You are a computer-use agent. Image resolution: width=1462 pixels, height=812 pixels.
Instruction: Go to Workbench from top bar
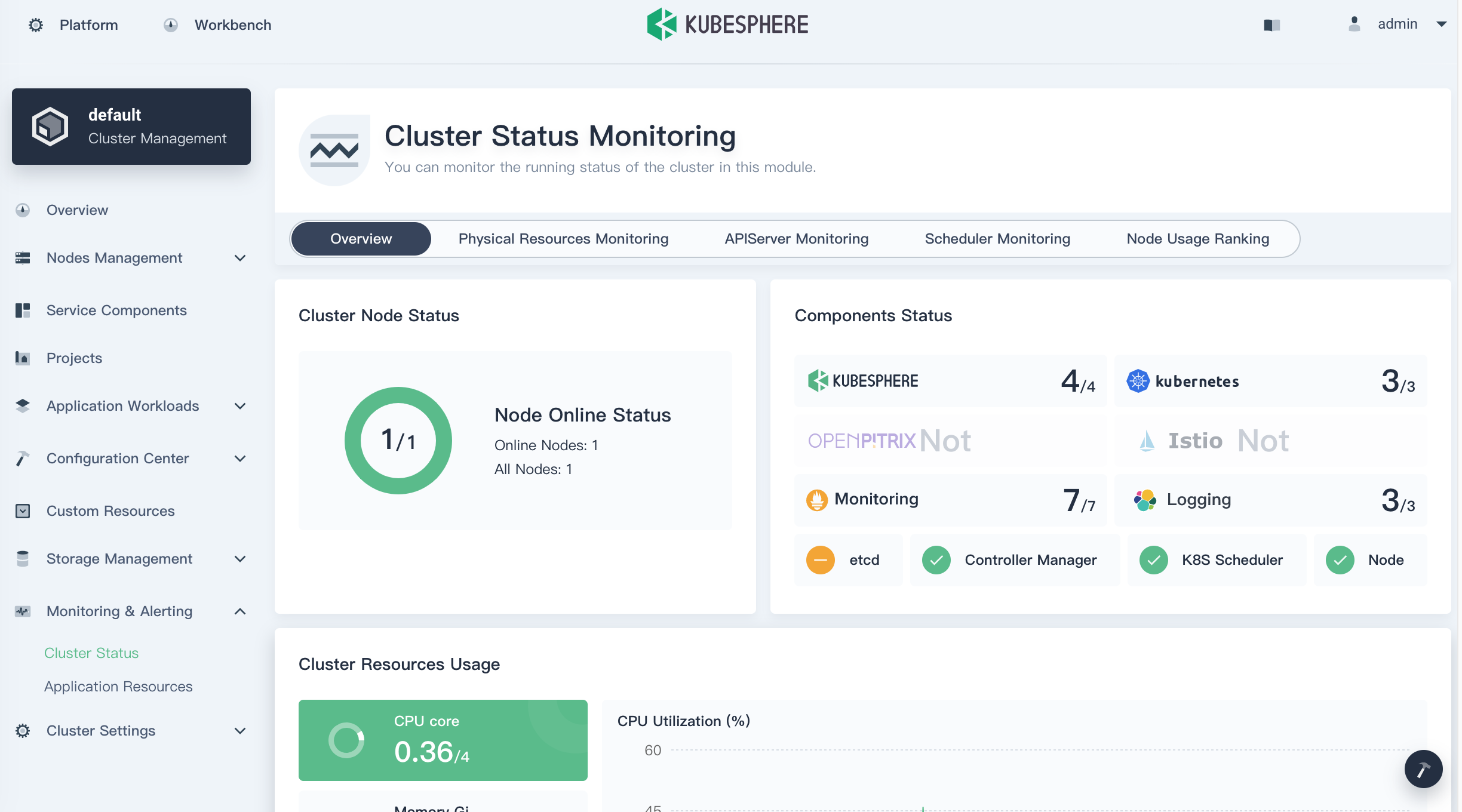coord(232,25)
